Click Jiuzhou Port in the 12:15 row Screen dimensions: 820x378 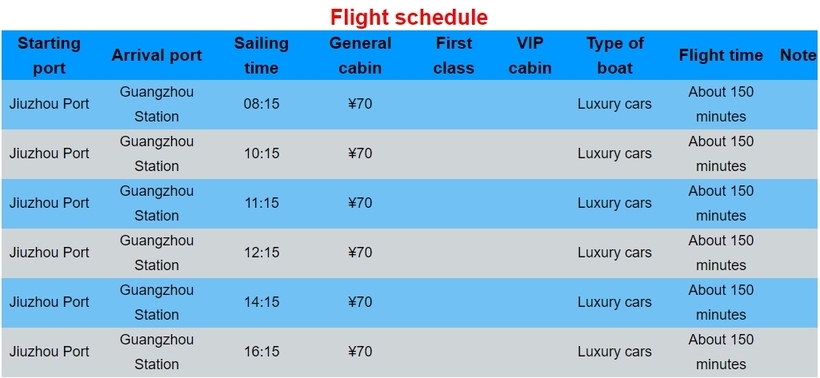49,253
